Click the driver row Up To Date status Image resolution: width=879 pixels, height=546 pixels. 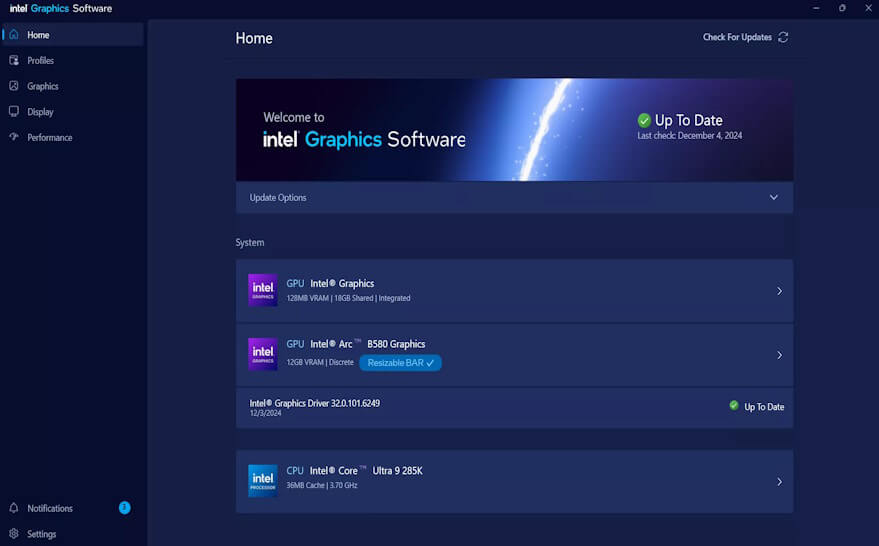coord(764,407)
